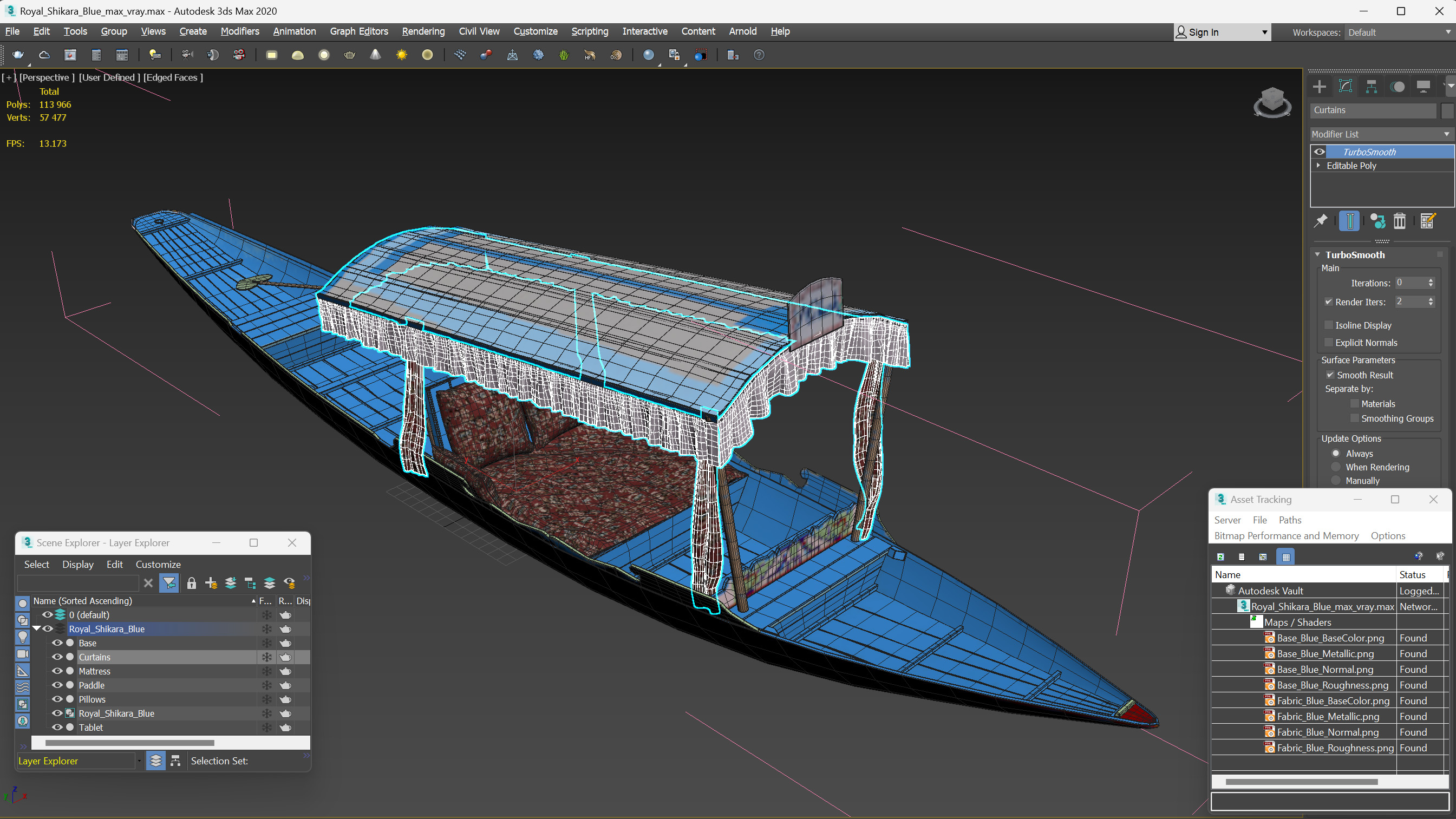Viewport: 1456px width, 819px height.
Task: Hide the Curtains layer object eye
Action: [57, 657]
